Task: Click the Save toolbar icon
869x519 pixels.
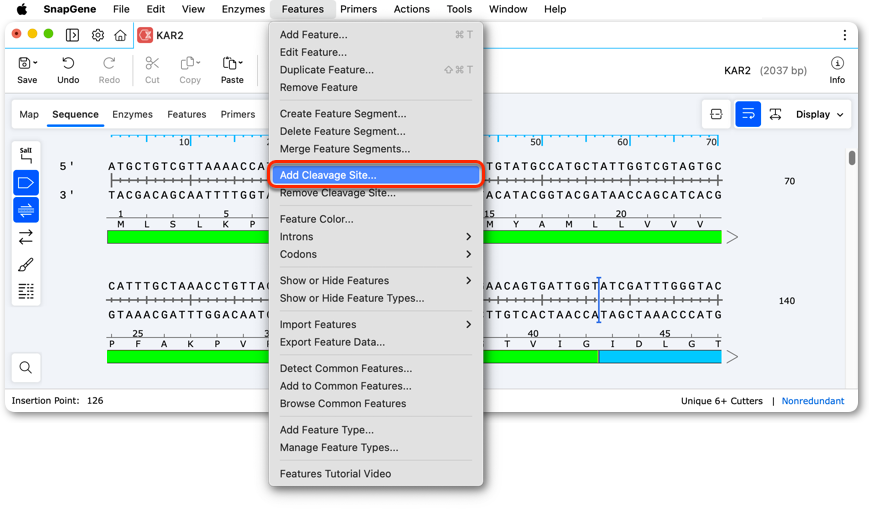Action: click(x=24, y=63)
